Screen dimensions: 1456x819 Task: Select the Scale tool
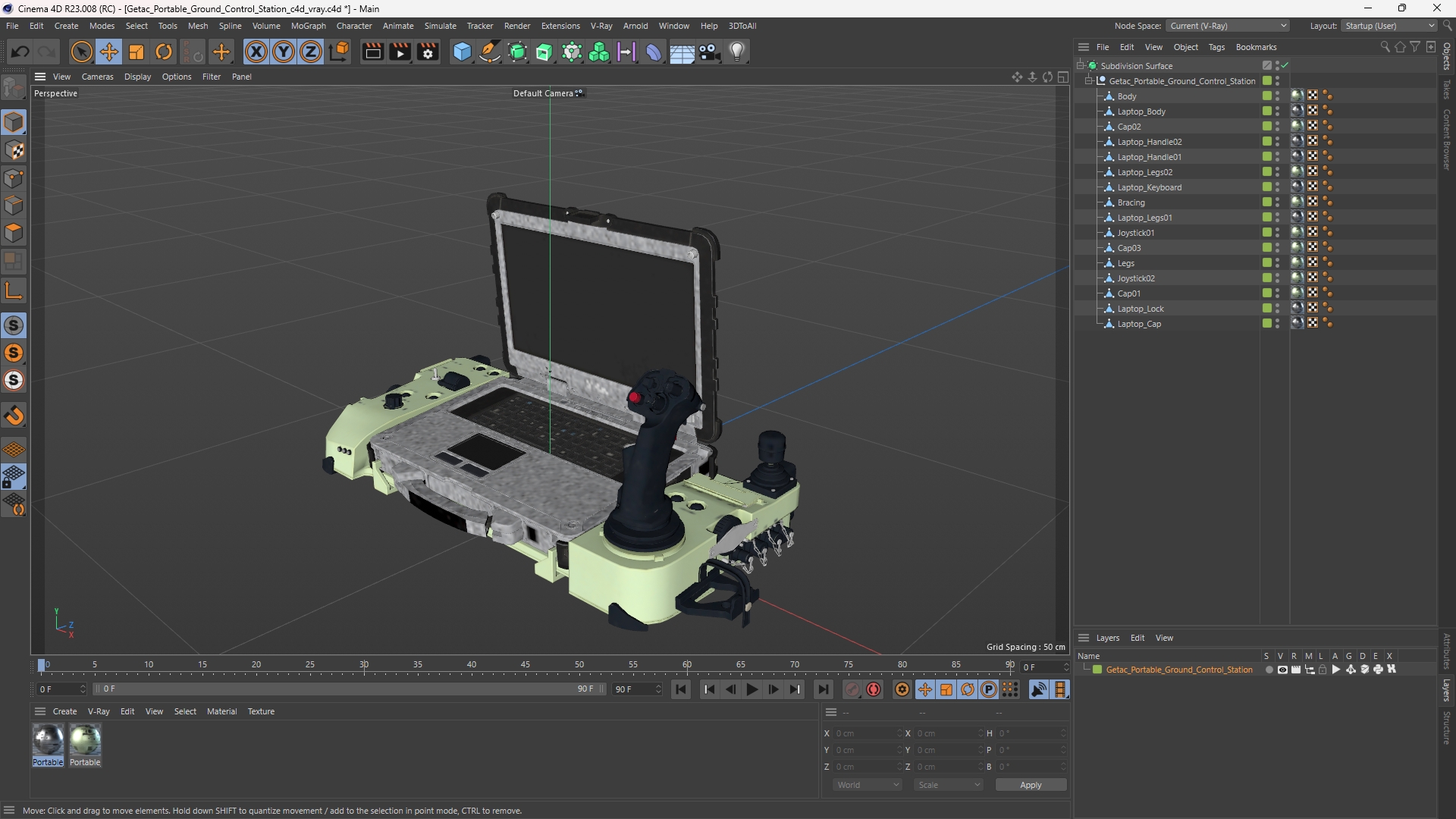point(136,52)
